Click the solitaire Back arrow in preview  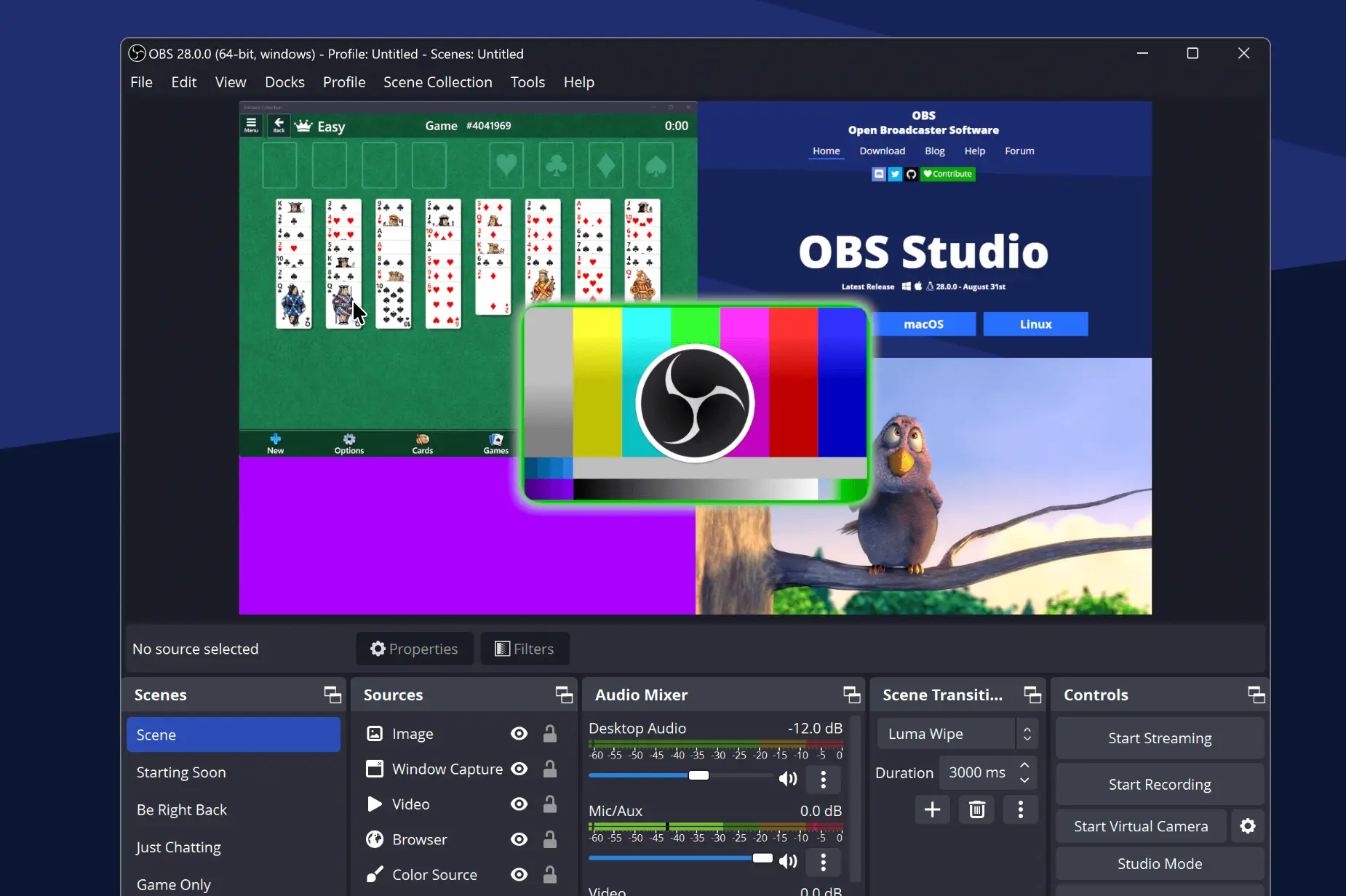(279, 125)
